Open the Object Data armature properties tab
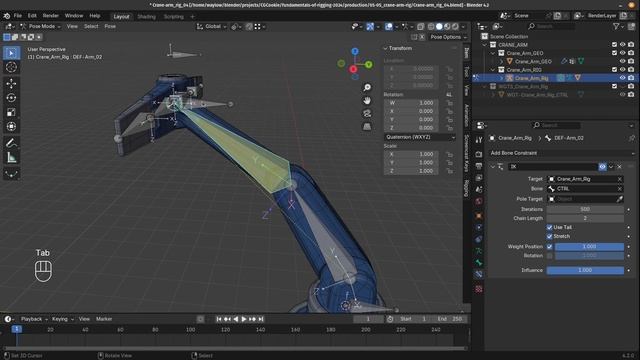Viewport: 640px width, 360px height. pos(479,251)
